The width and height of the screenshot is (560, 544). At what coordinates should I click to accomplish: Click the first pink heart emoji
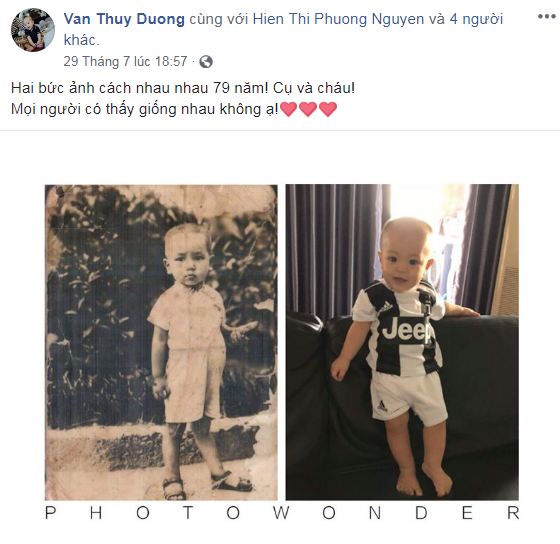click(289, 109)
